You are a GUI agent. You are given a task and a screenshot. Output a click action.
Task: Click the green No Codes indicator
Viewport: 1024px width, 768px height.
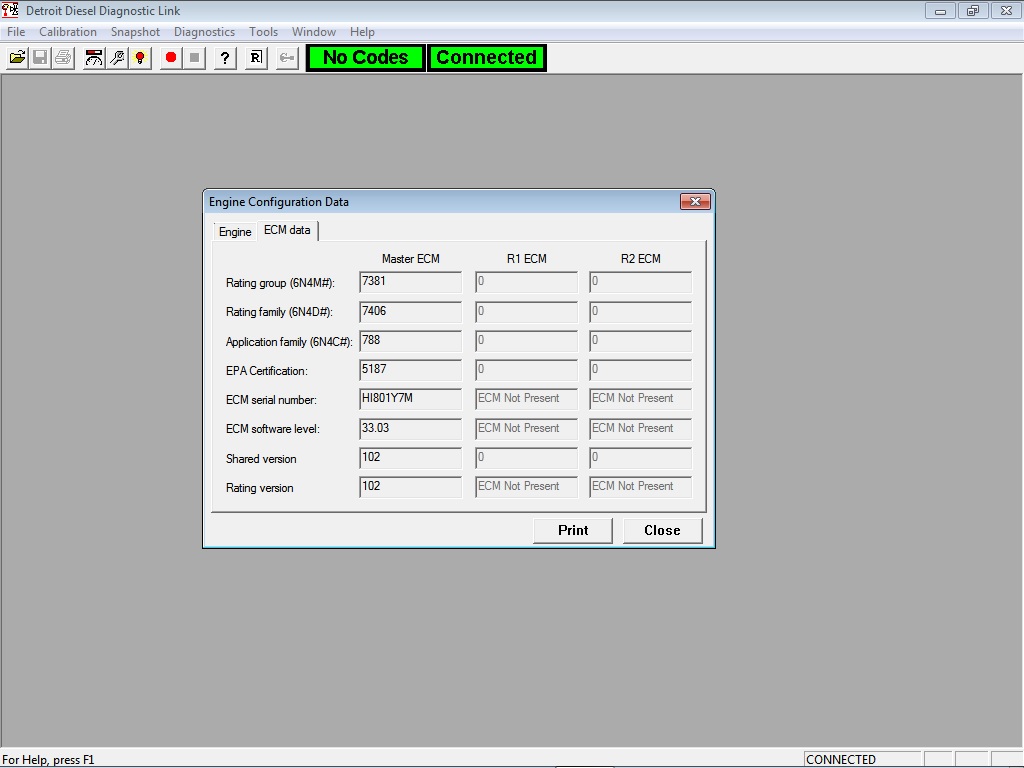click(364, 57)
